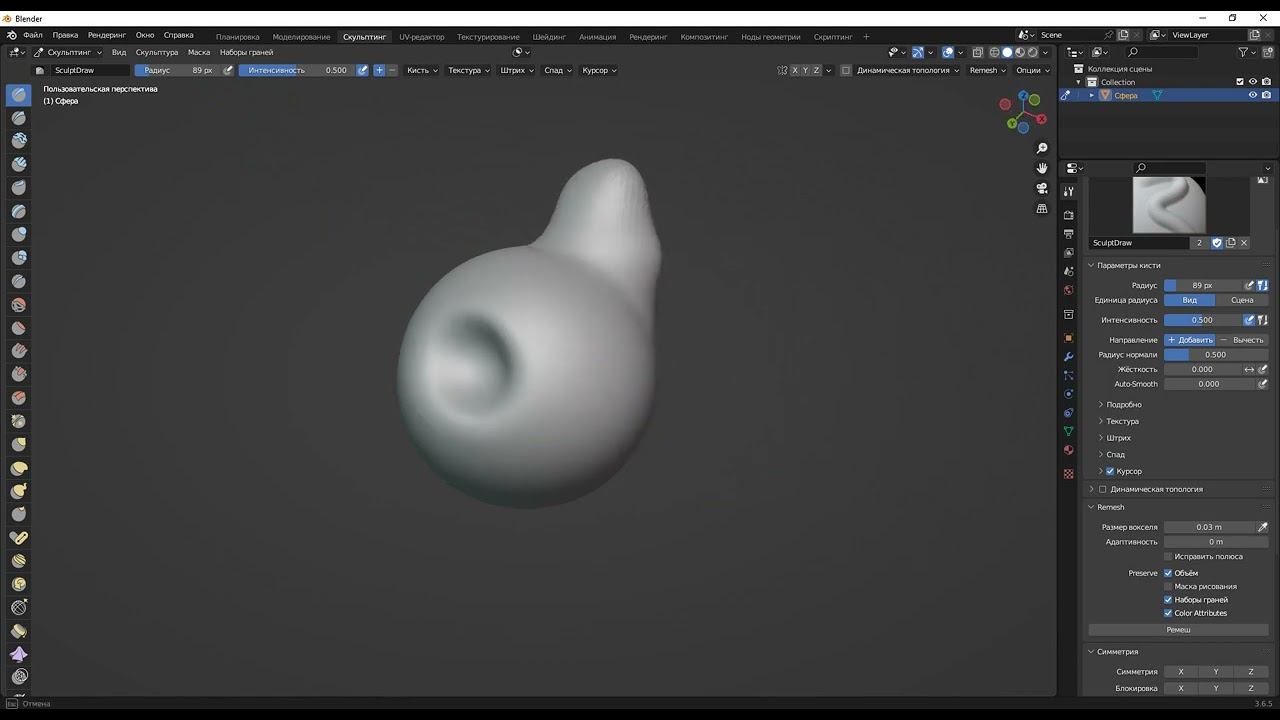Image resolution: width=1280 pixels, height=720 pixels.
Task: Expand the Подробно section
Action: [1123, 404]
